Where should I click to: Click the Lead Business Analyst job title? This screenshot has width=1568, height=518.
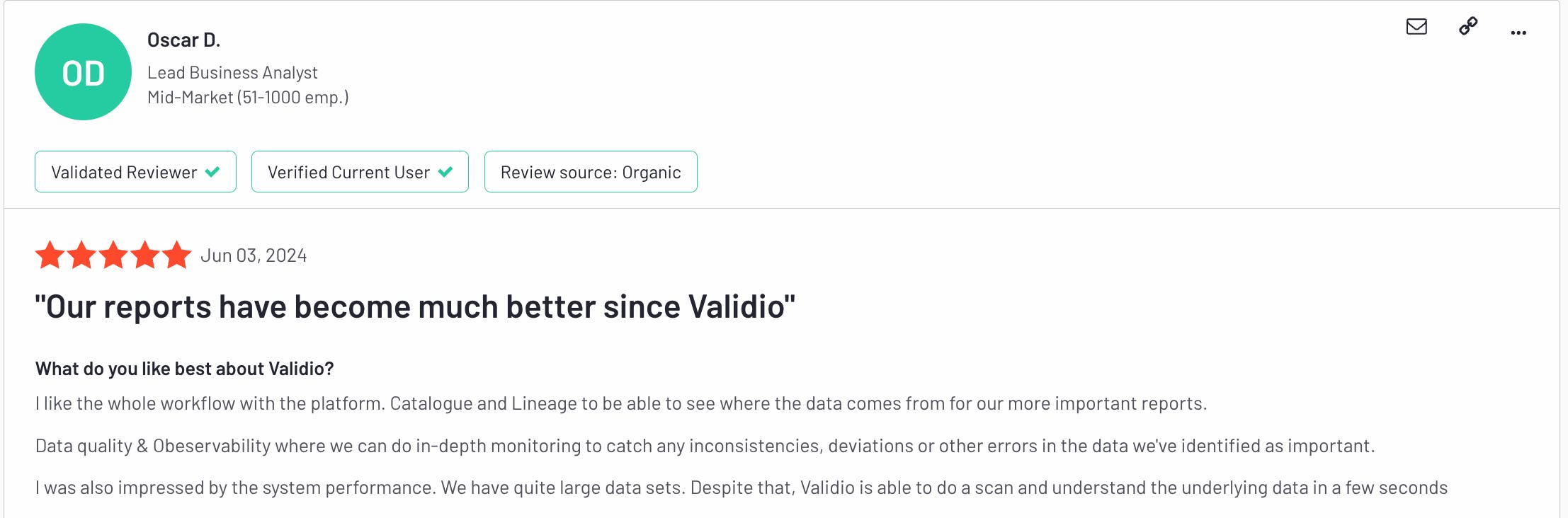(x=232, y=73)
